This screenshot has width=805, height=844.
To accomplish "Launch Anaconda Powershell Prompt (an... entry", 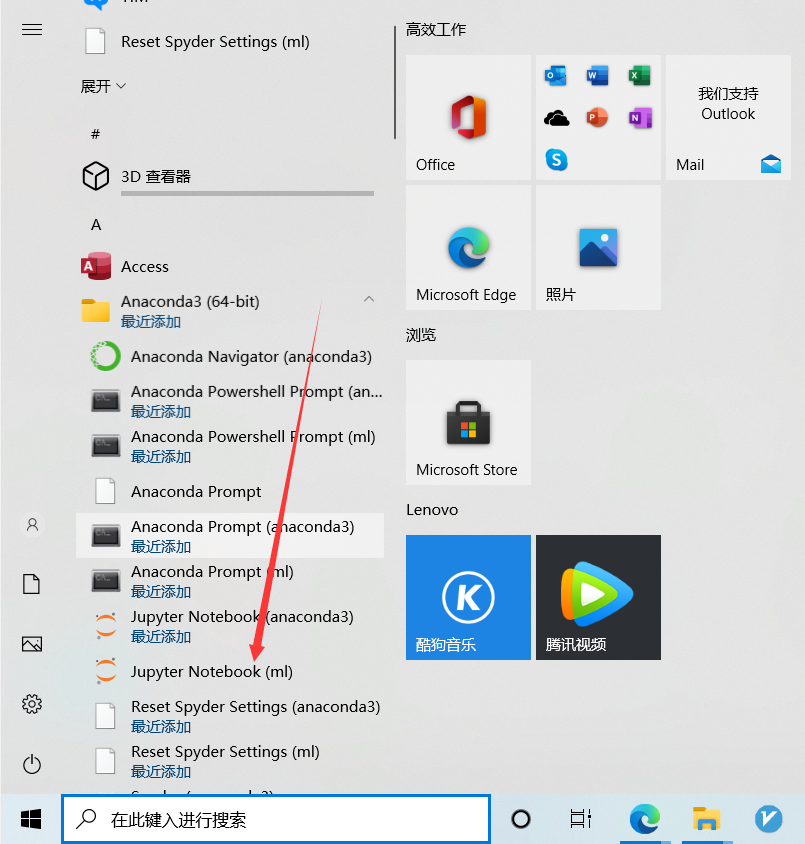I will coord(229,401).
